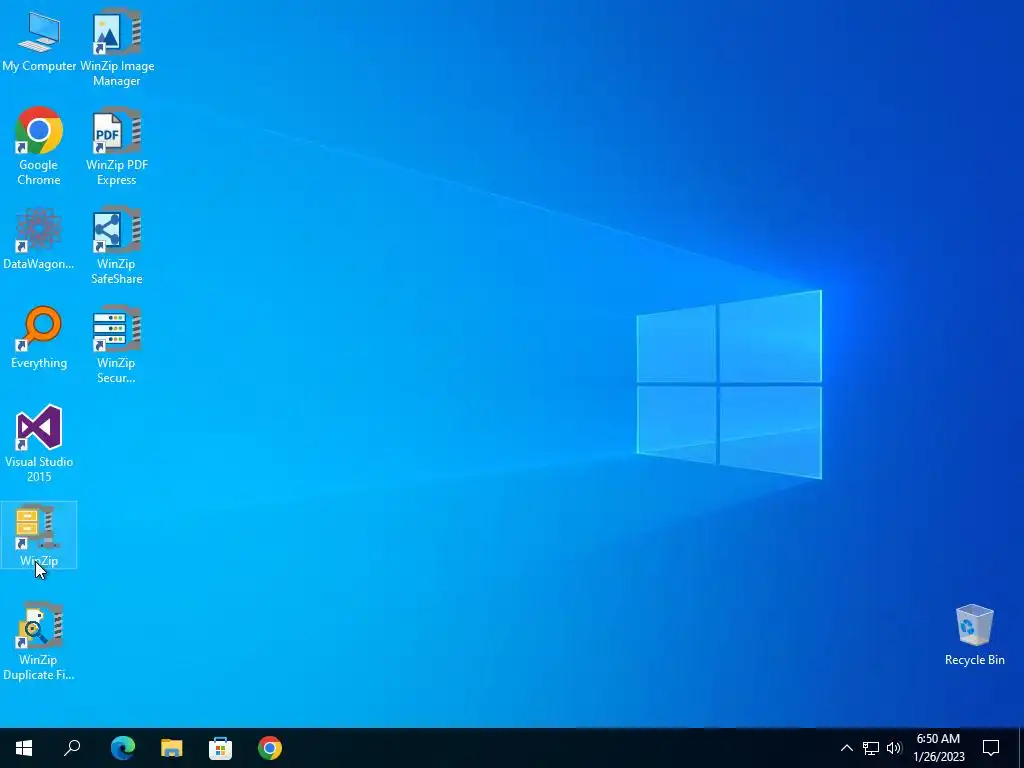The width and height of the screenshot is (1024, 768).
Task: Select the WinZip Secure Backup shortcut
Action: [117, 344]
